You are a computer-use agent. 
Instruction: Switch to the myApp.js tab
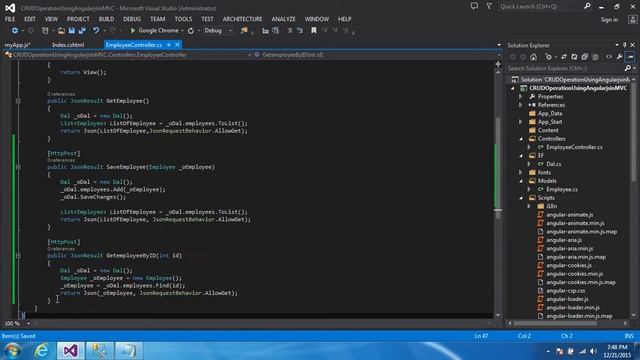[x=18, y=45]
